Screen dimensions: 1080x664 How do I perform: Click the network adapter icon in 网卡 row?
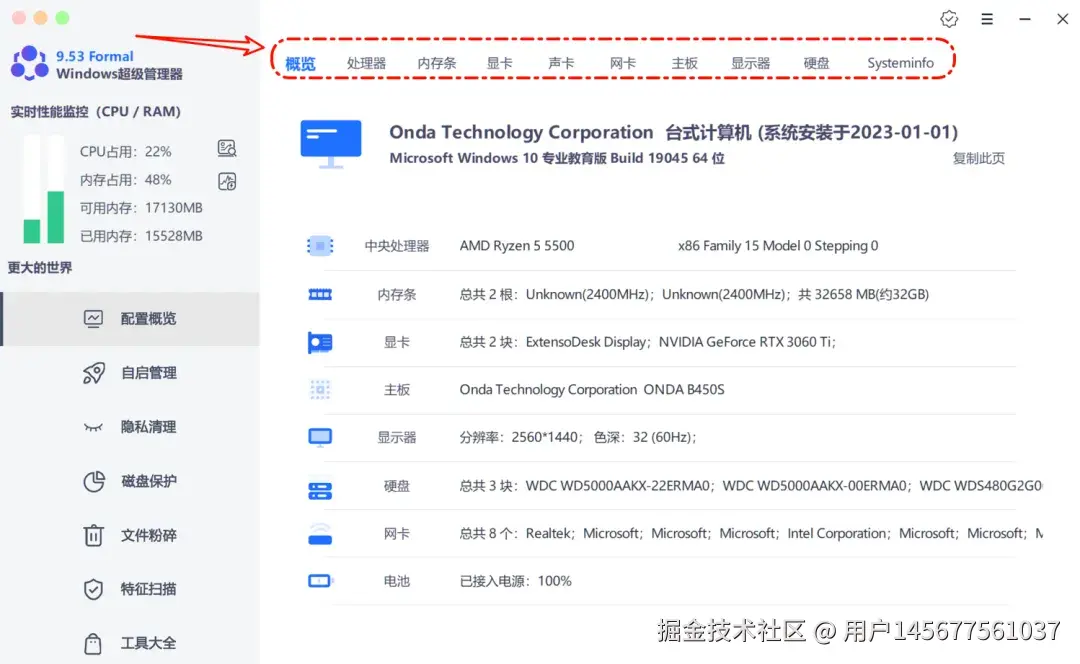(320, 534)
